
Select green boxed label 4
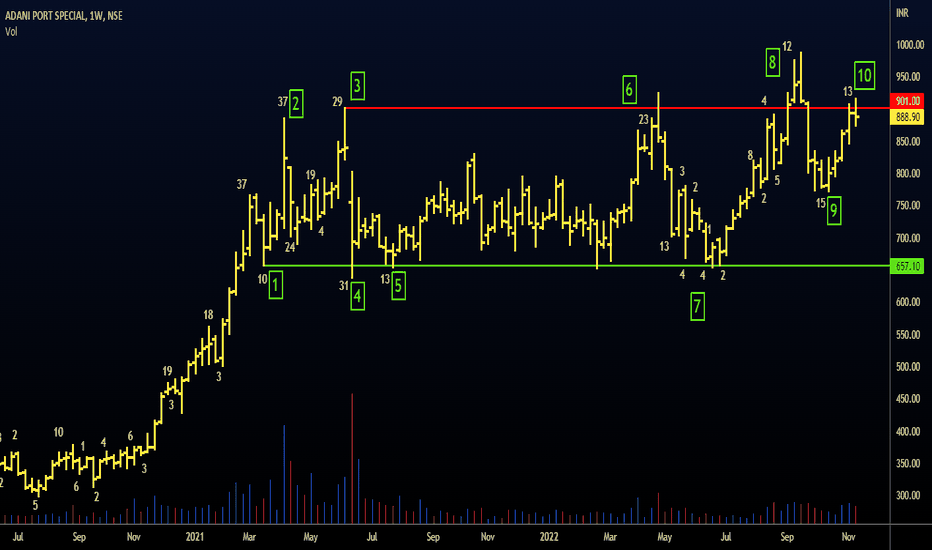[x=357, y=297]
